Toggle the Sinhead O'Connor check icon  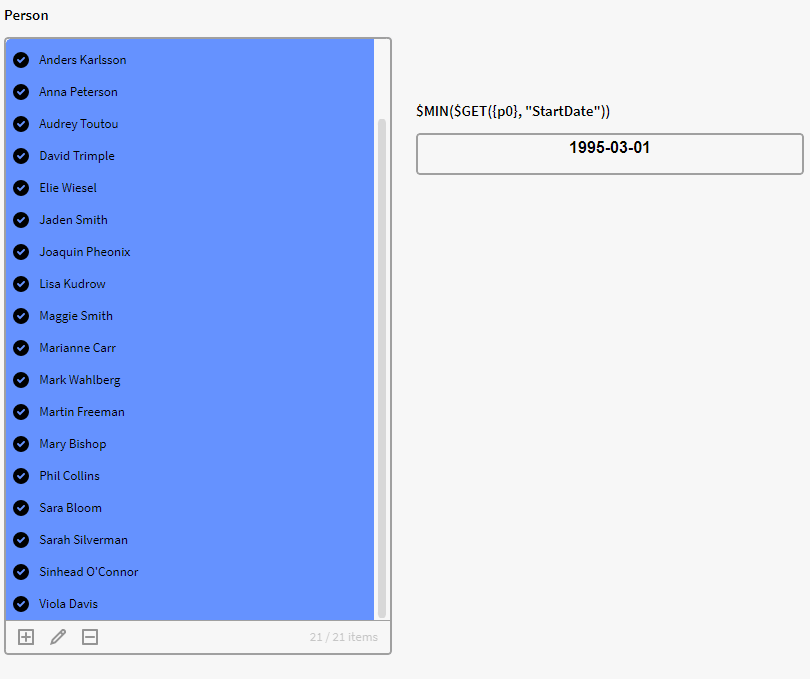pos(21,572)
